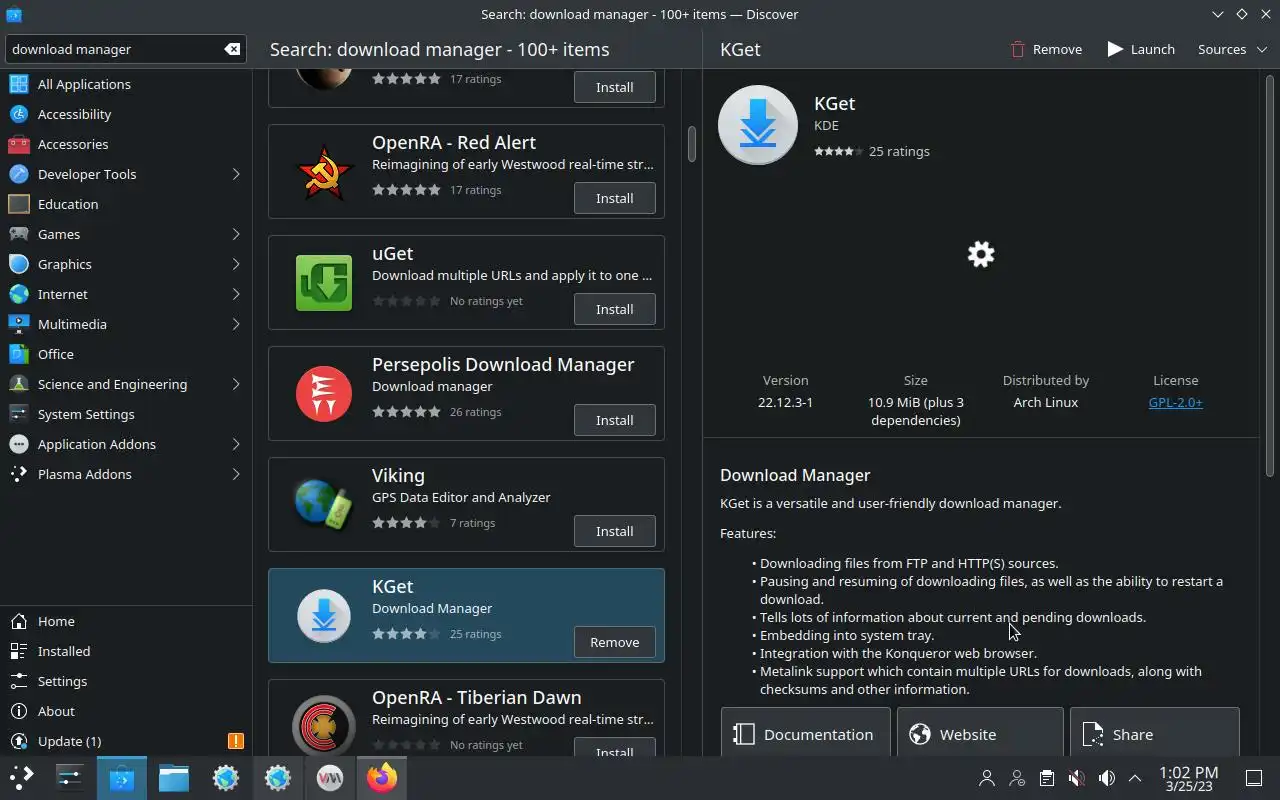Screen dimensions: 1280x800
Task: Open System Settings category
Action: coord(126,414)
